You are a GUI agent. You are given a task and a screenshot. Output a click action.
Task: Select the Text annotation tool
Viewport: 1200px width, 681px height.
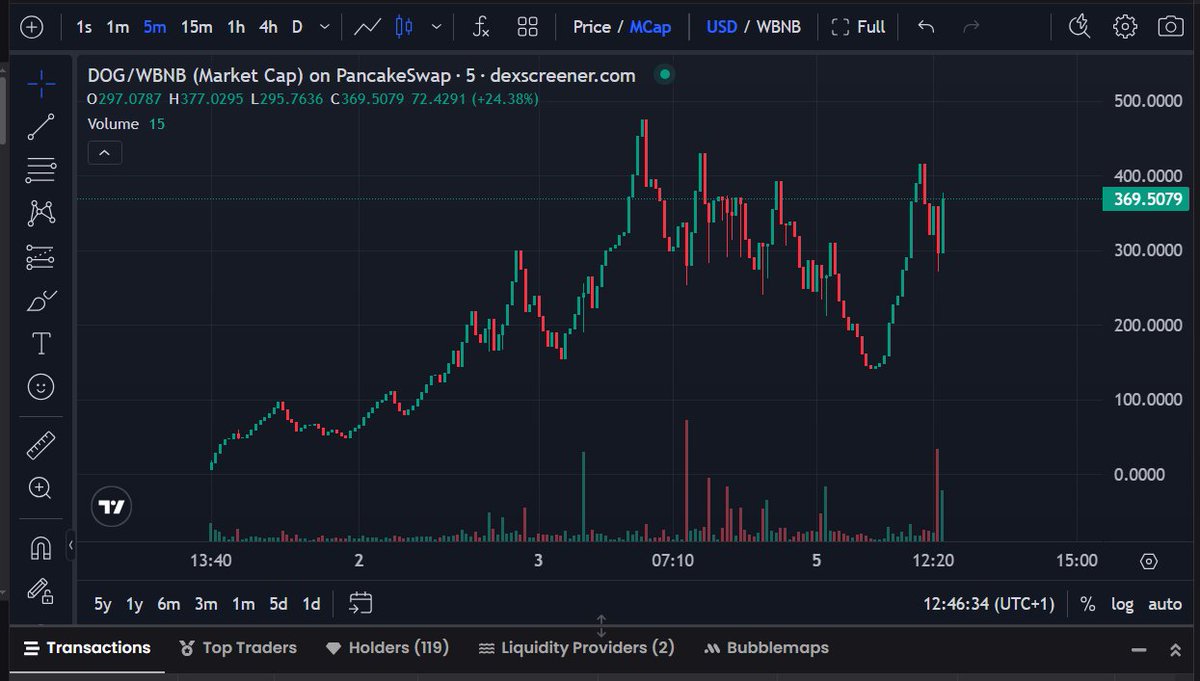click(x=41, y=344)
